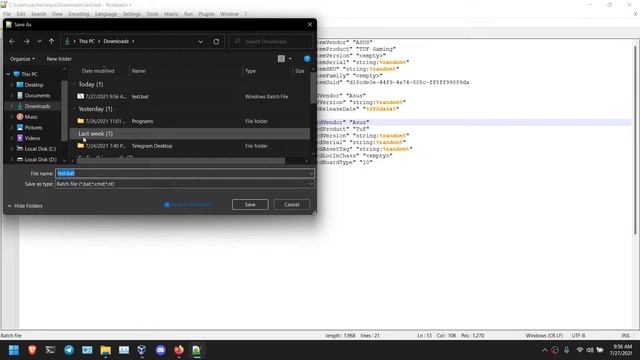This screenshot has height=360, width=640.
Task: Collapse the Yesterday (1) group
Action: [74, 109]
